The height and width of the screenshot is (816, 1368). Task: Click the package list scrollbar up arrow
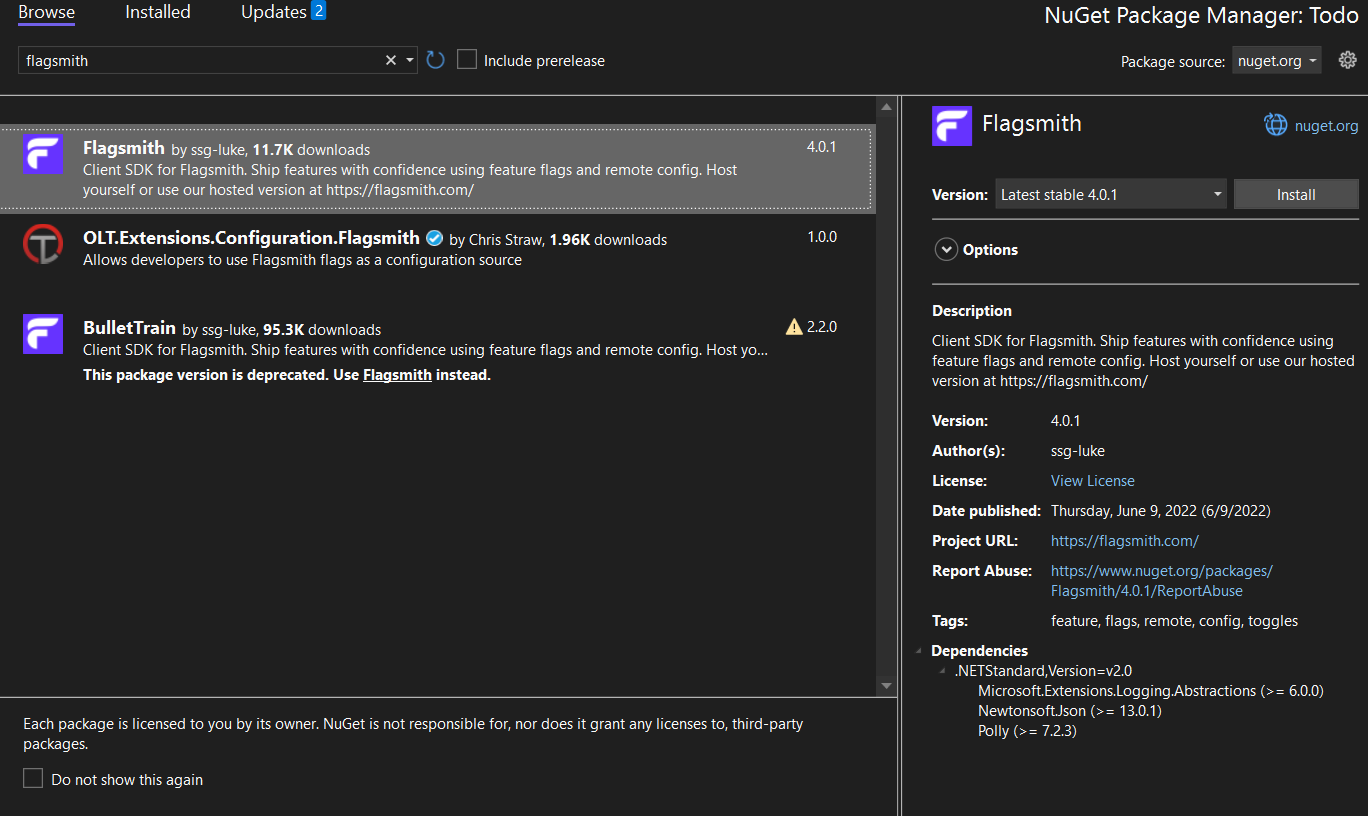tap(886, 106)
